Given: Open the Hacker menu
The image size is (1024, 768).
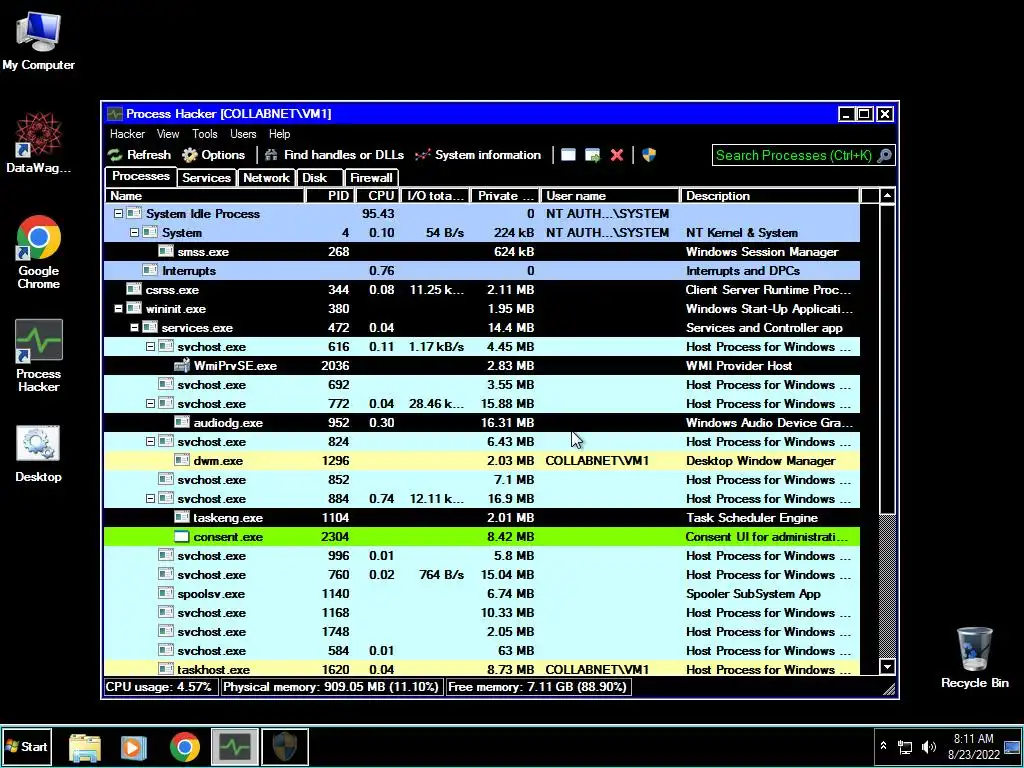Looking at the screenshot, I should (x=127, y=134).
